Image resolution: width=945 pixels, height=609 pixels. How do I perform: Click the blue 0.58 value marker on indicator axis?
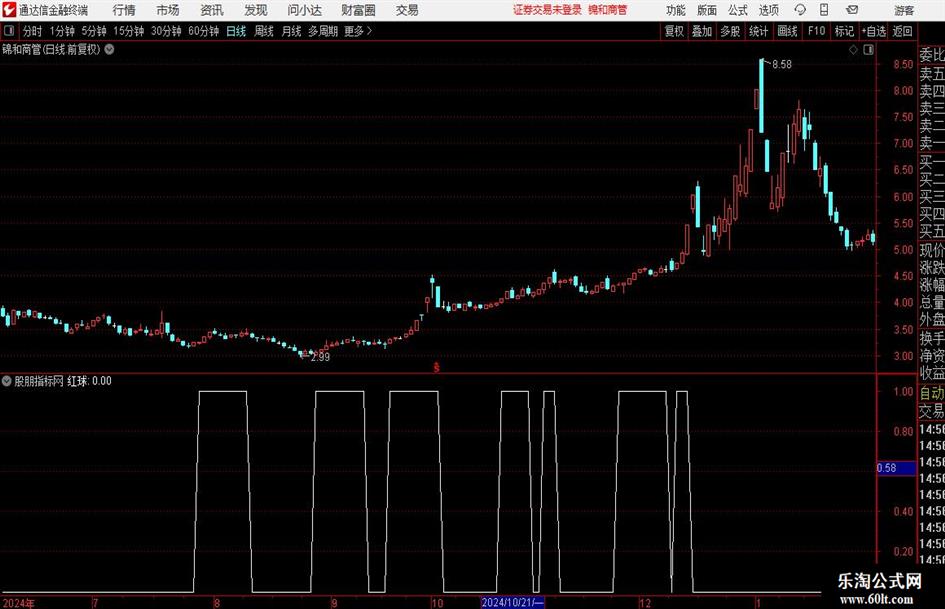(x=897, y=468)
